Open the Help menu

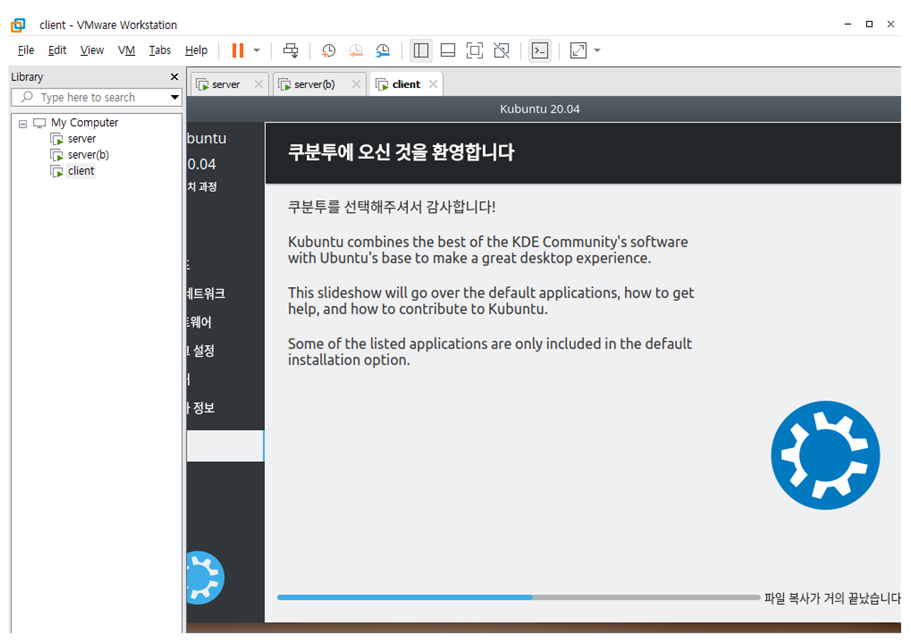[196, 51]
